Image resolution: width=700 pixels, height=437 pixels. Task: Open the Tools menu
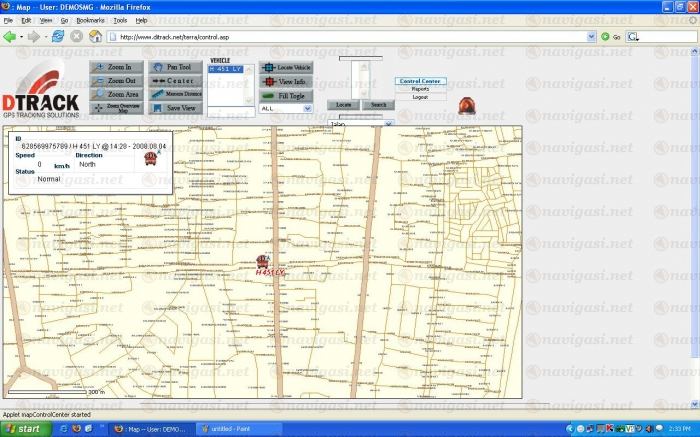coord(120,20)
